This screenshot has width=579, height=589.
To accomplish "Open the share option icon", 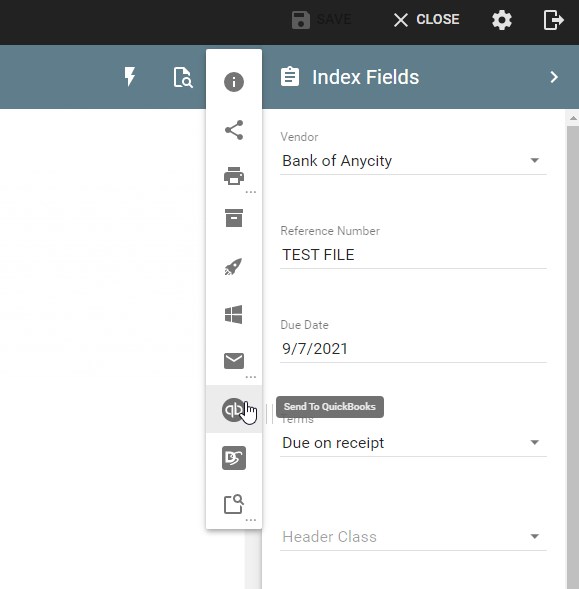I will tap(234, 130).
